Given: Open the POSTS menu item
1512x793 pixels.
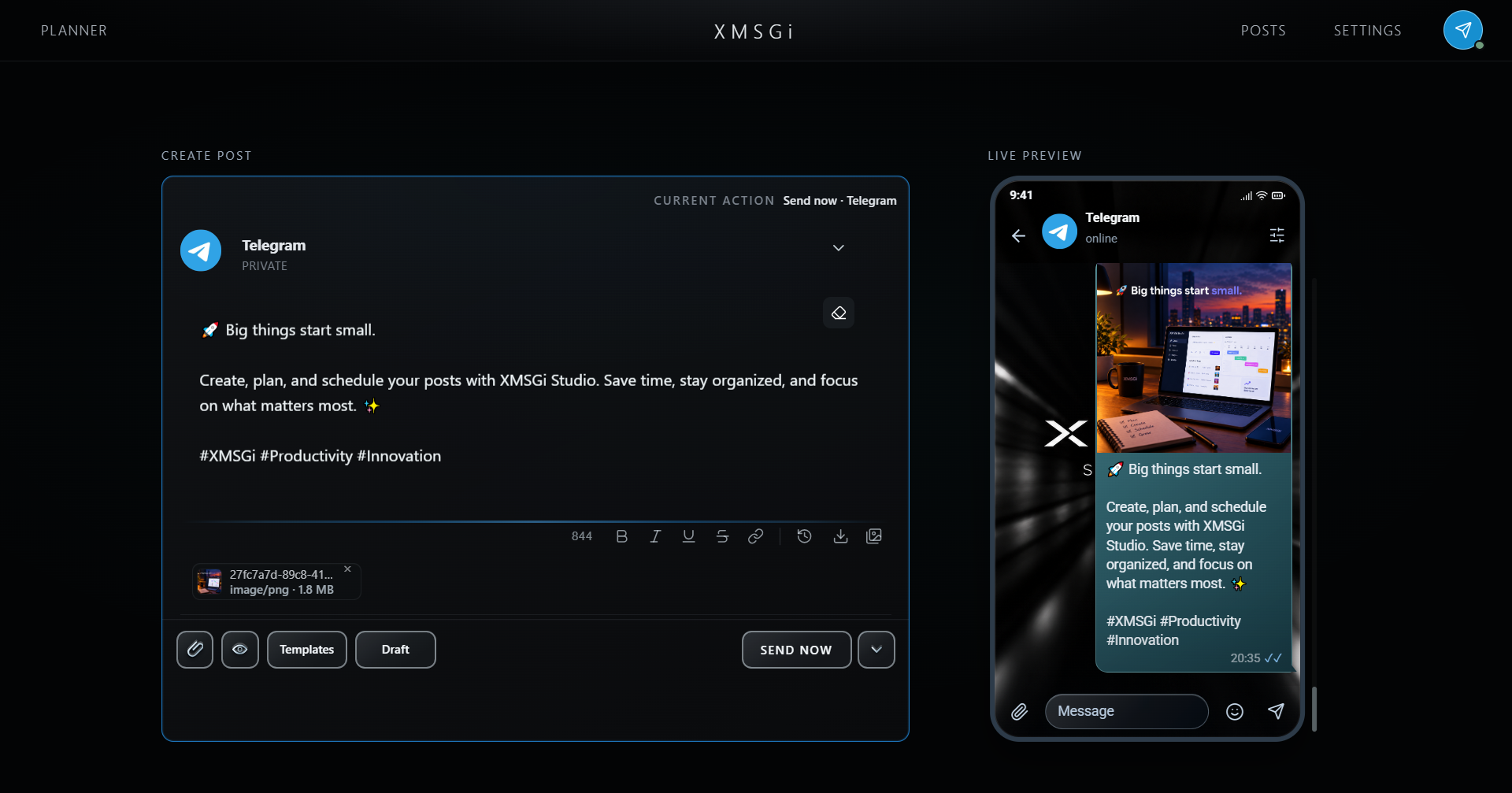Looking at the screenshot, I should (x=1263, y=31).
